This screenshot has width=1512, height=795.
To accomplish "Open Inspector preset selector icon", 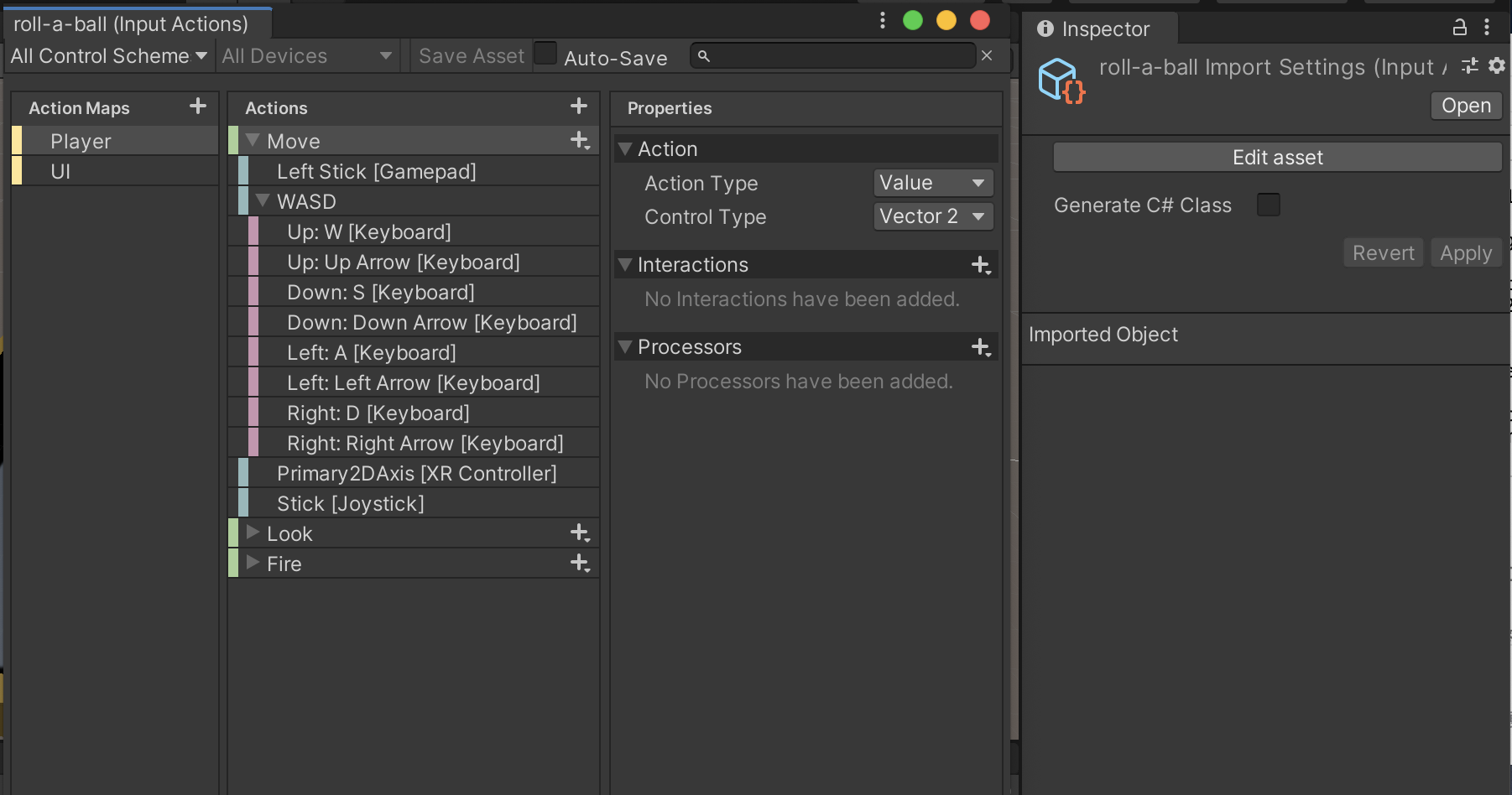I will 1470,65.
